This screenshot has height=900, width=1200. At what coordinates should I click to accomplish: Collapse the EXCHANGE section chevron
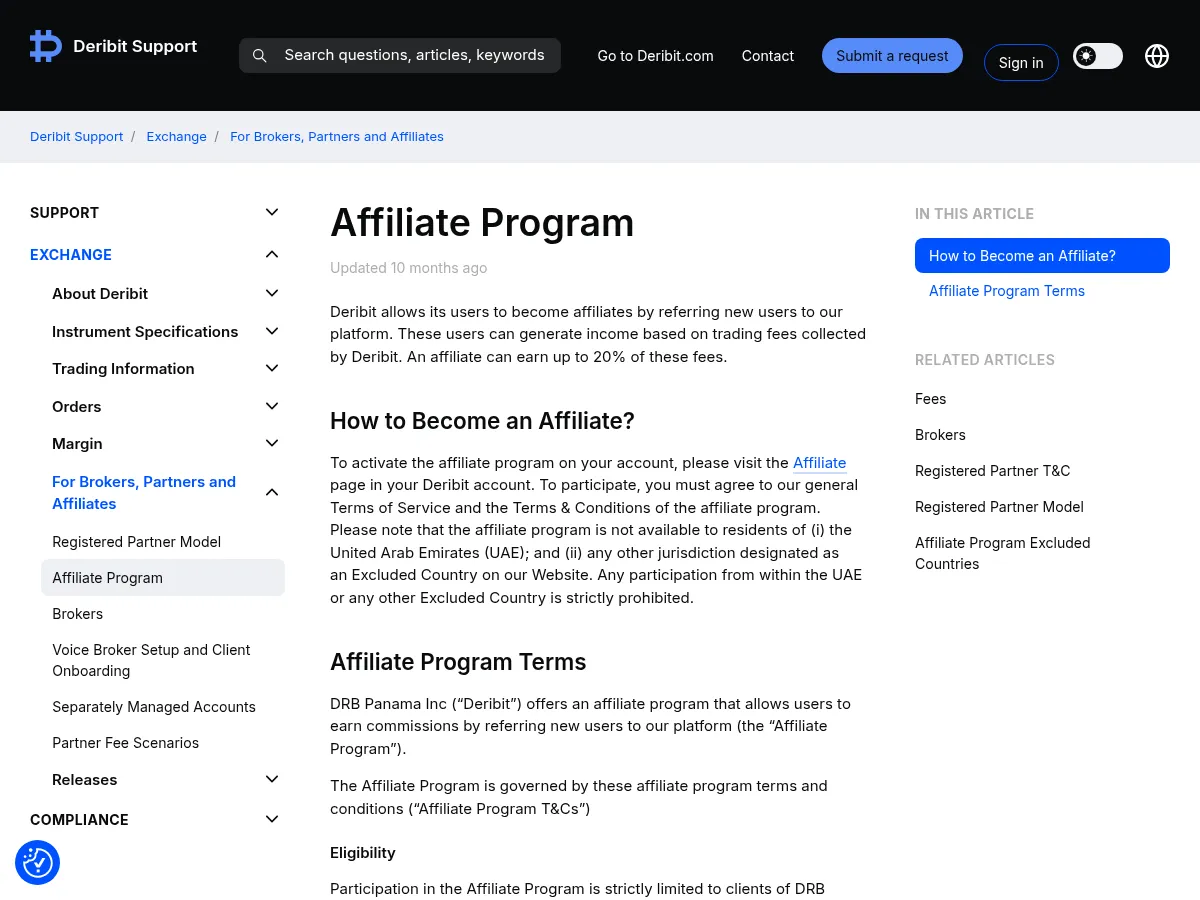coord(272,254)
